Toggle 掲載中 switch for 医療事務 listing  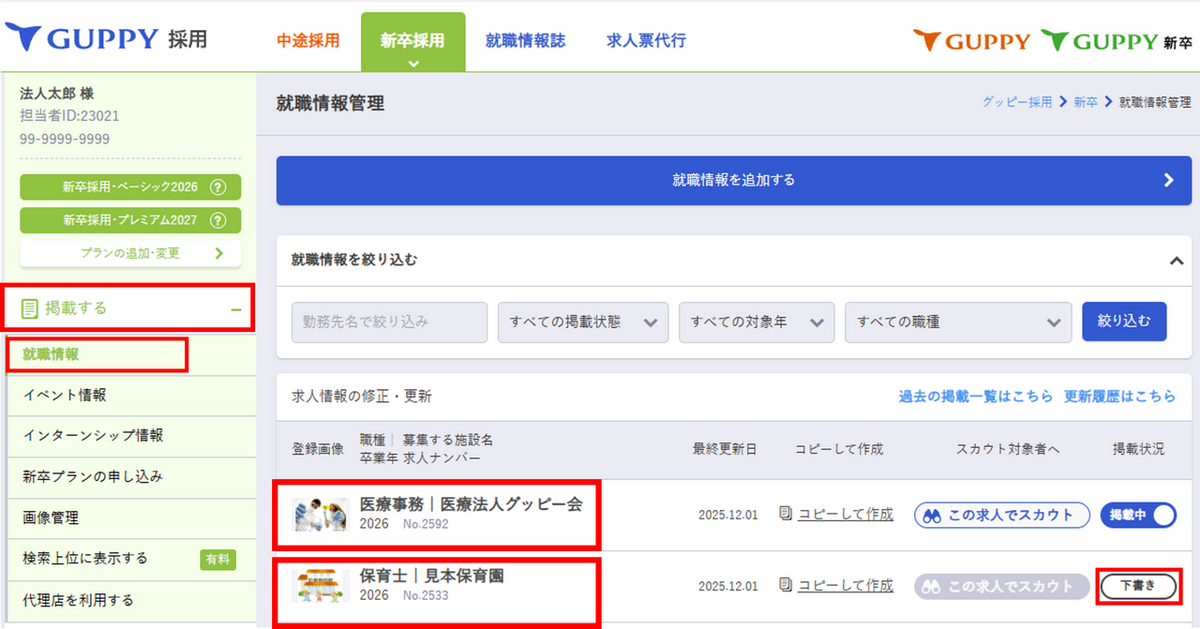click(1138, 515)
